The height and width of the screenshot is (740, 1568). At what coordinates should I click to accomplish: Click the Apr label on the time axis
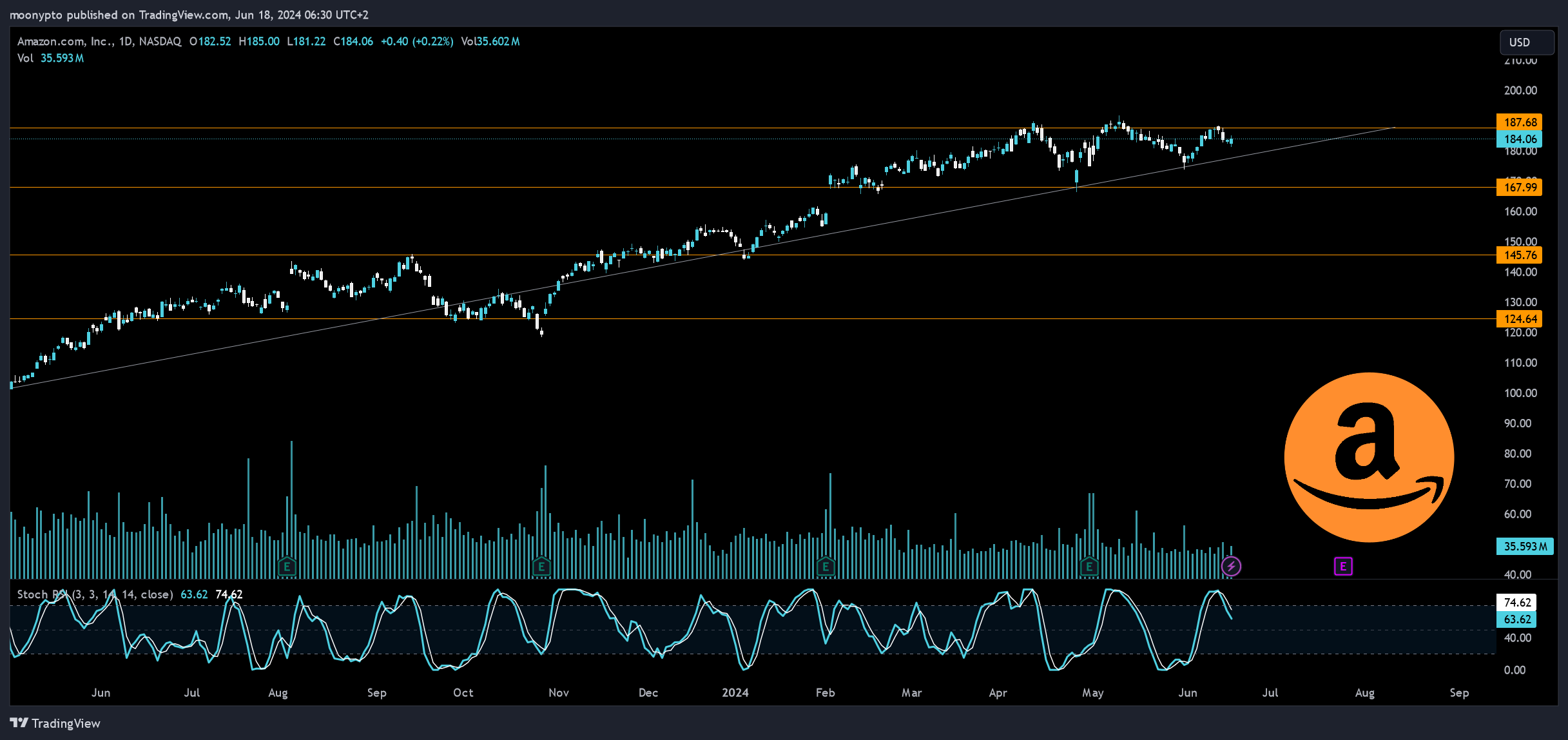(x=998, y=692)
